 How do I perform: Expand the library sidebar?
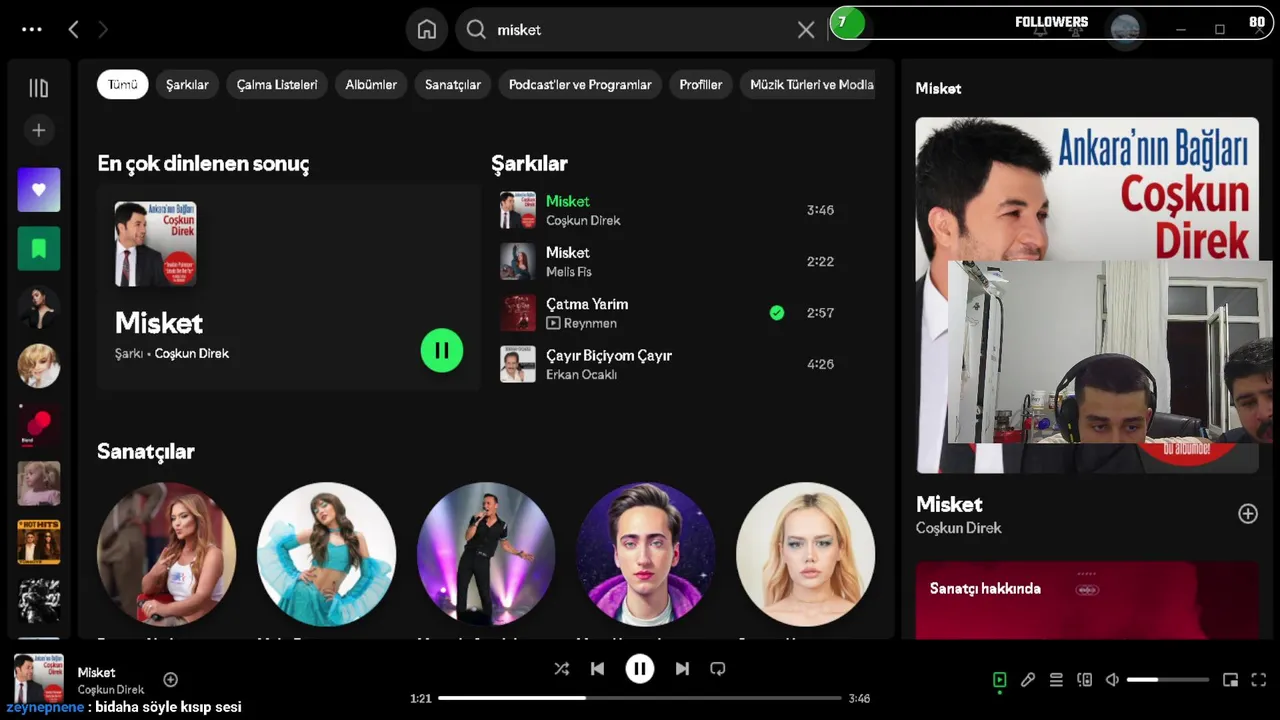39,88
